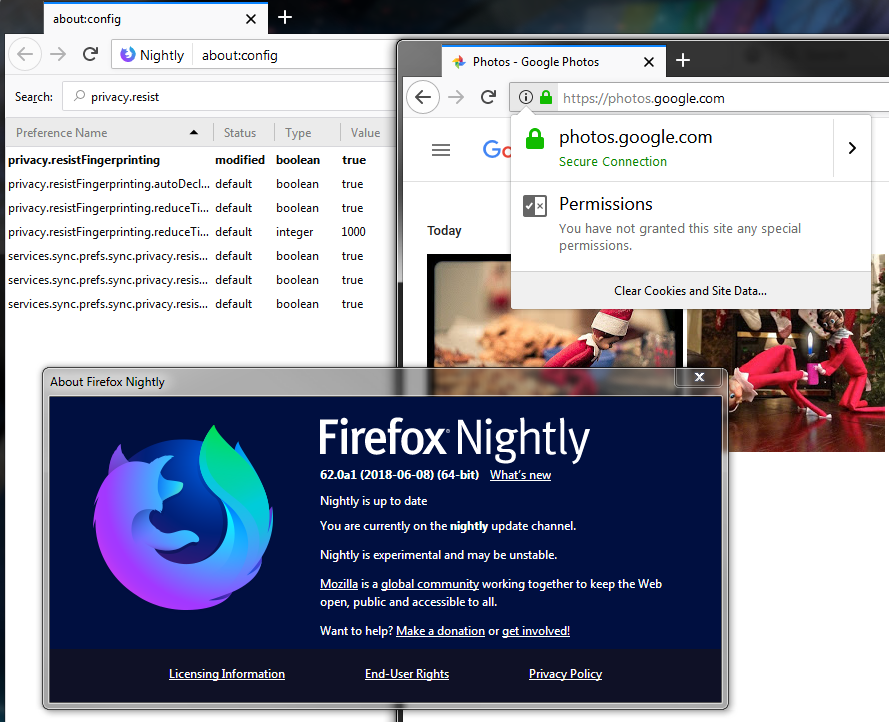Click the version text 62.0a1 (2018-06-08) (64-bit)
This screenshot has width=889, height=722.
400,475
